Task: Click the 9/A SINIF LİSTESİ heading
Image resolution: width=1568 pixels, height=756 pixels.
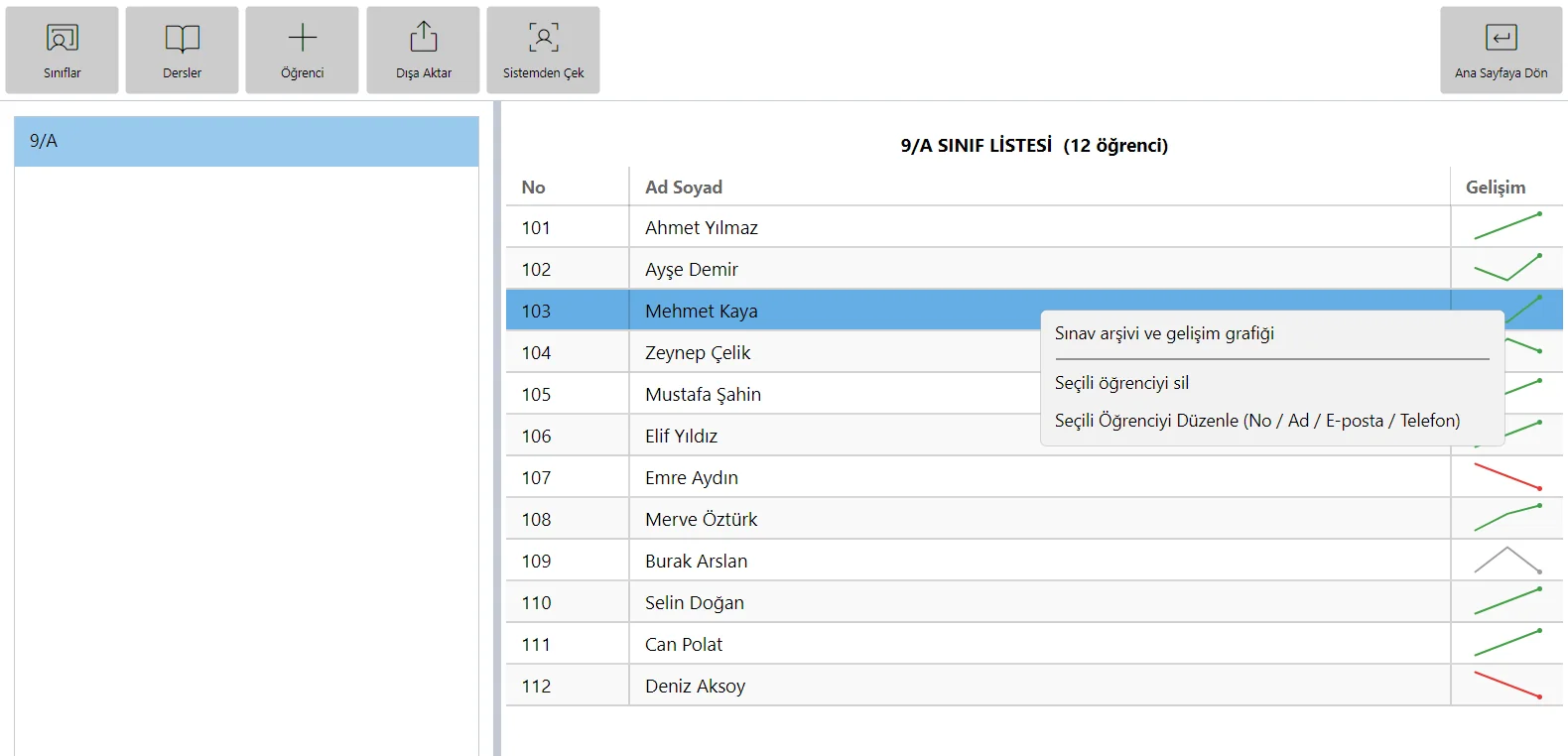Action: [x=1034, y=145]
